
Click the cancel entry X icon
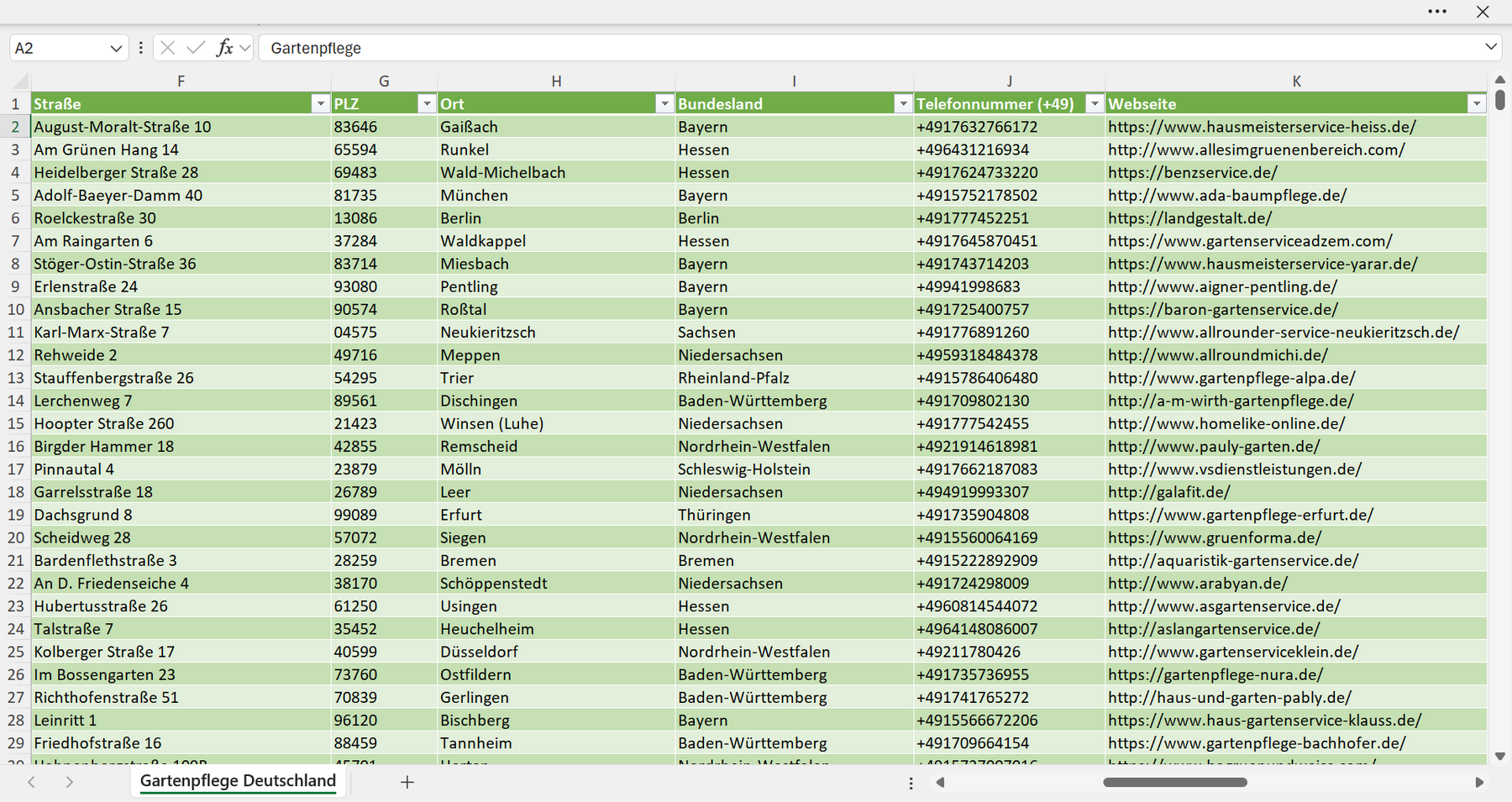(167, 48)
